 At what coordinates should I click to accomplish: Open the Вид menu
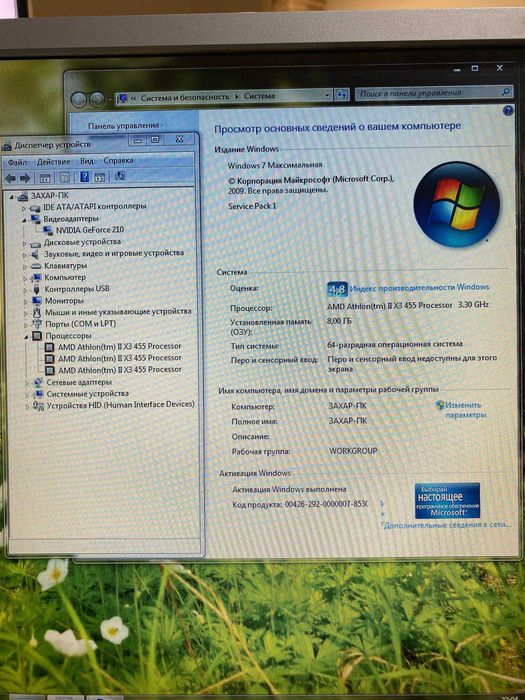[87, 161]
